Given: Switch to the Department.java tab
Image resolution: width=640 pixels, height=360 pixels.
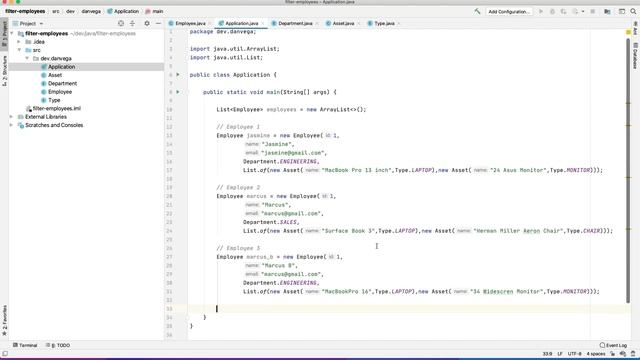Looking at the screenshot, I should pyautogui.click(x=296, y=24).
